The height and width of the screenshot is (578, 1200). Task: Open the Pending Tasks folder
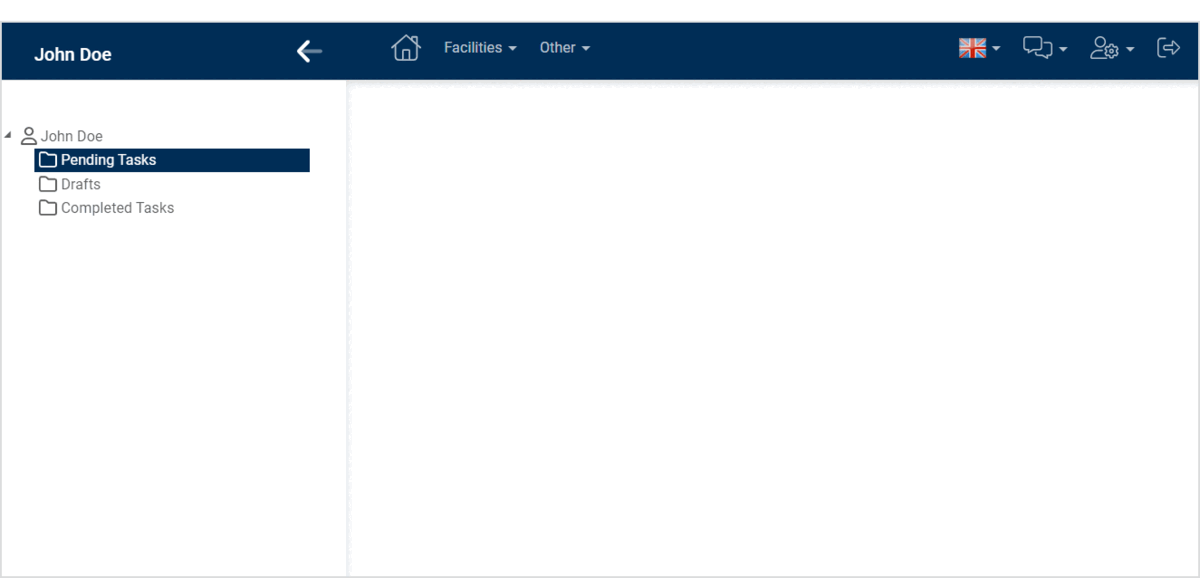(x=172, y=160)
